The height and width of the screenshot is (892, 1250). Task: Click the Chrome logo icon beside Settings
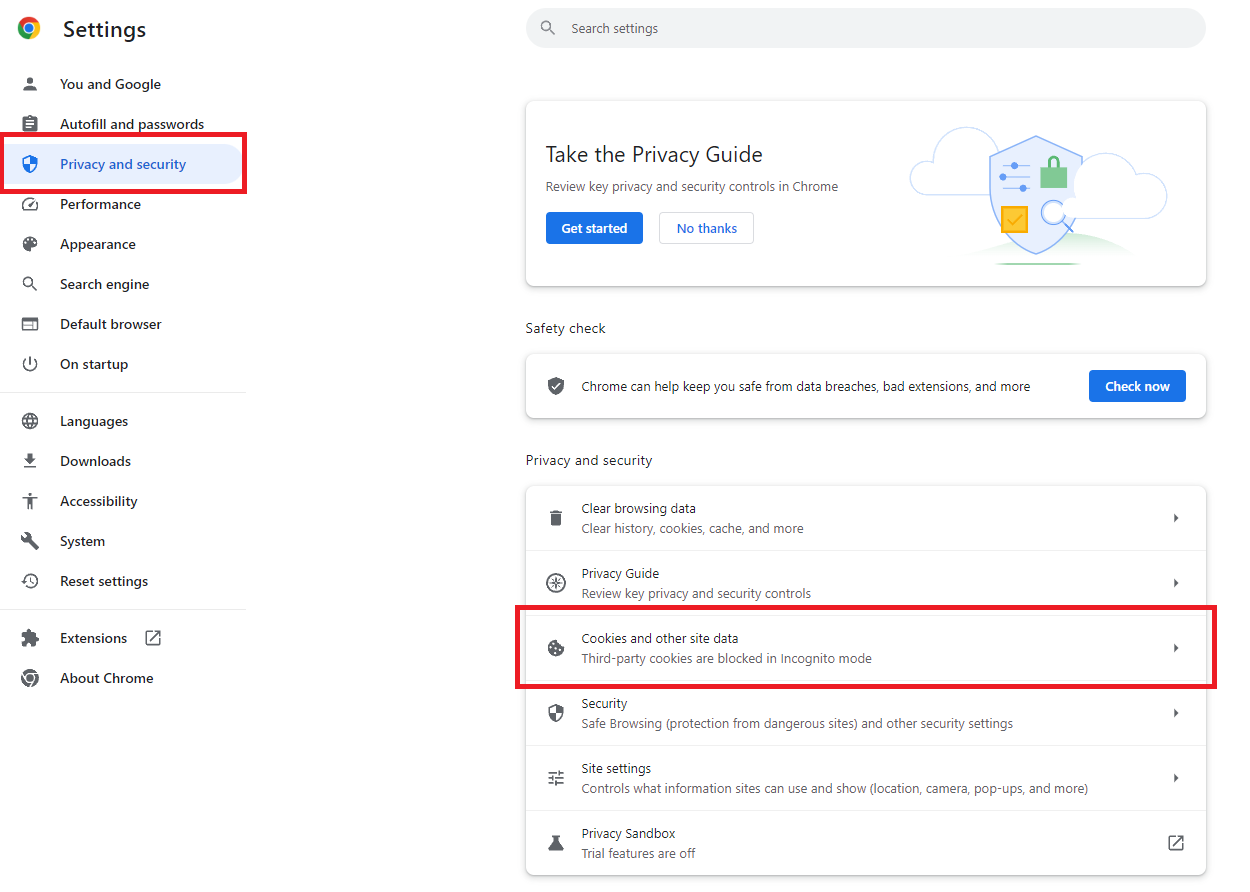[29, 29]
